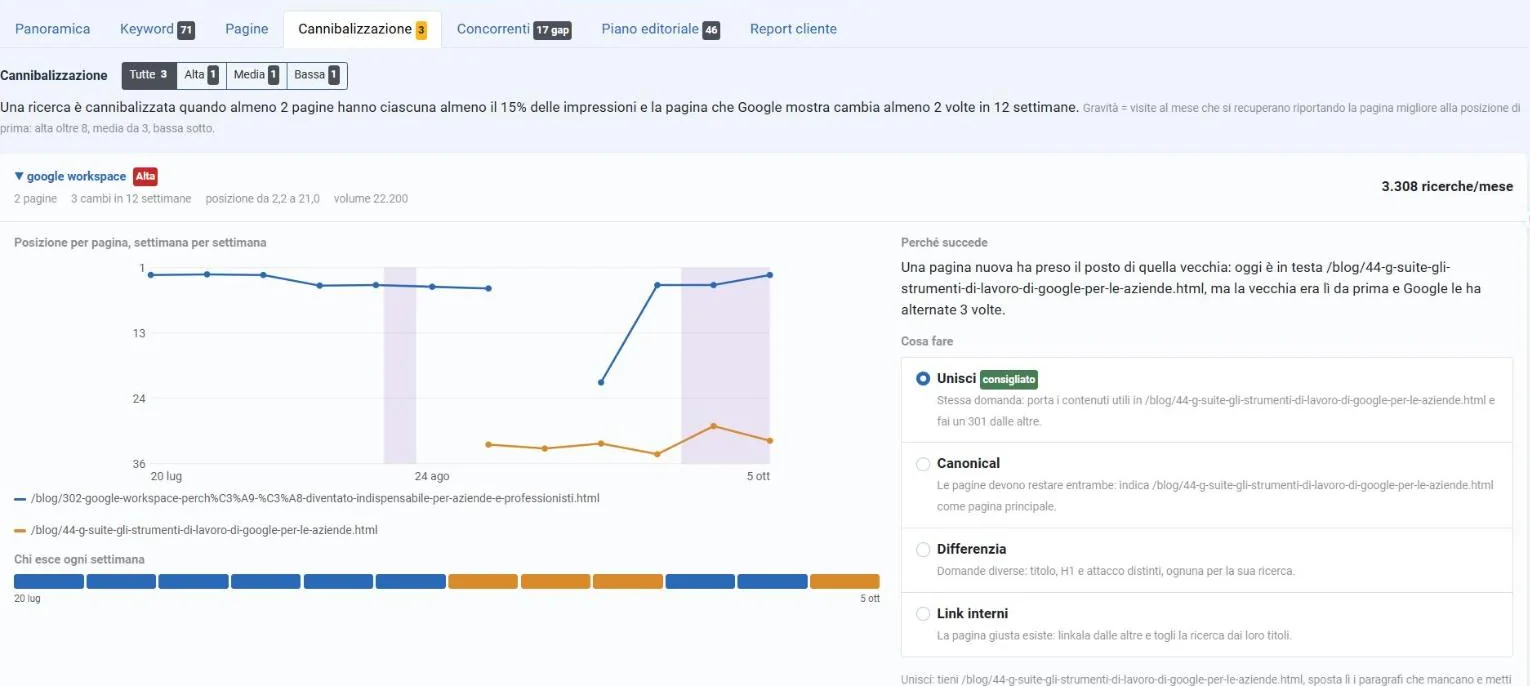Go to the Pagine tab
1530x686 pixels.
coord(247,29)
